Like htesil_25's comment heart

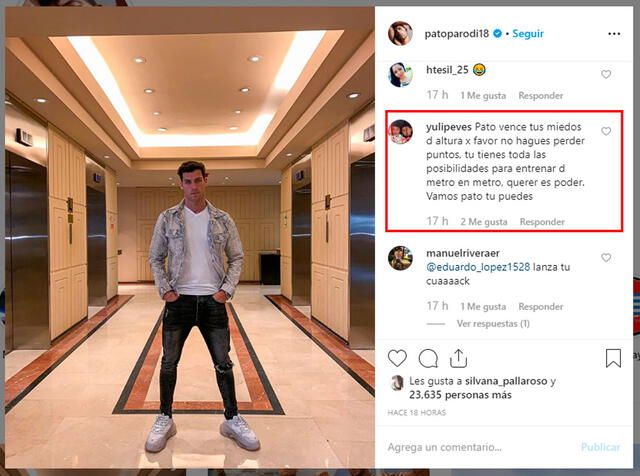[x=606, y=74]
